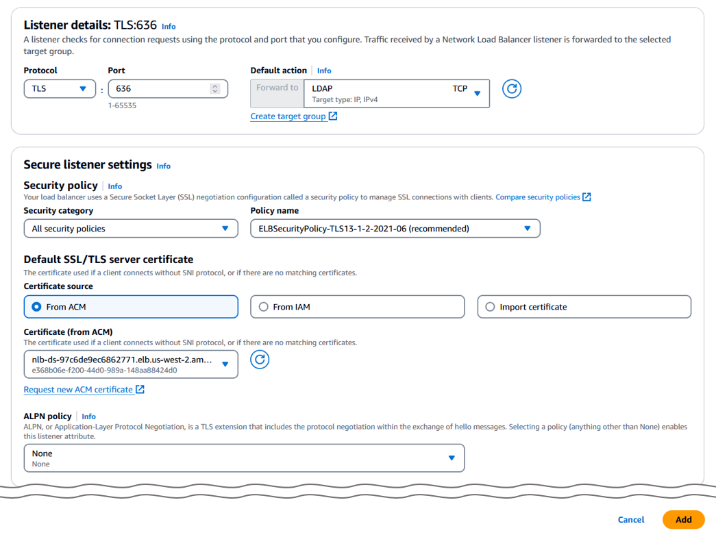Open Info link next to Listener details
716x537 pixels.
(x=168, y=26)
